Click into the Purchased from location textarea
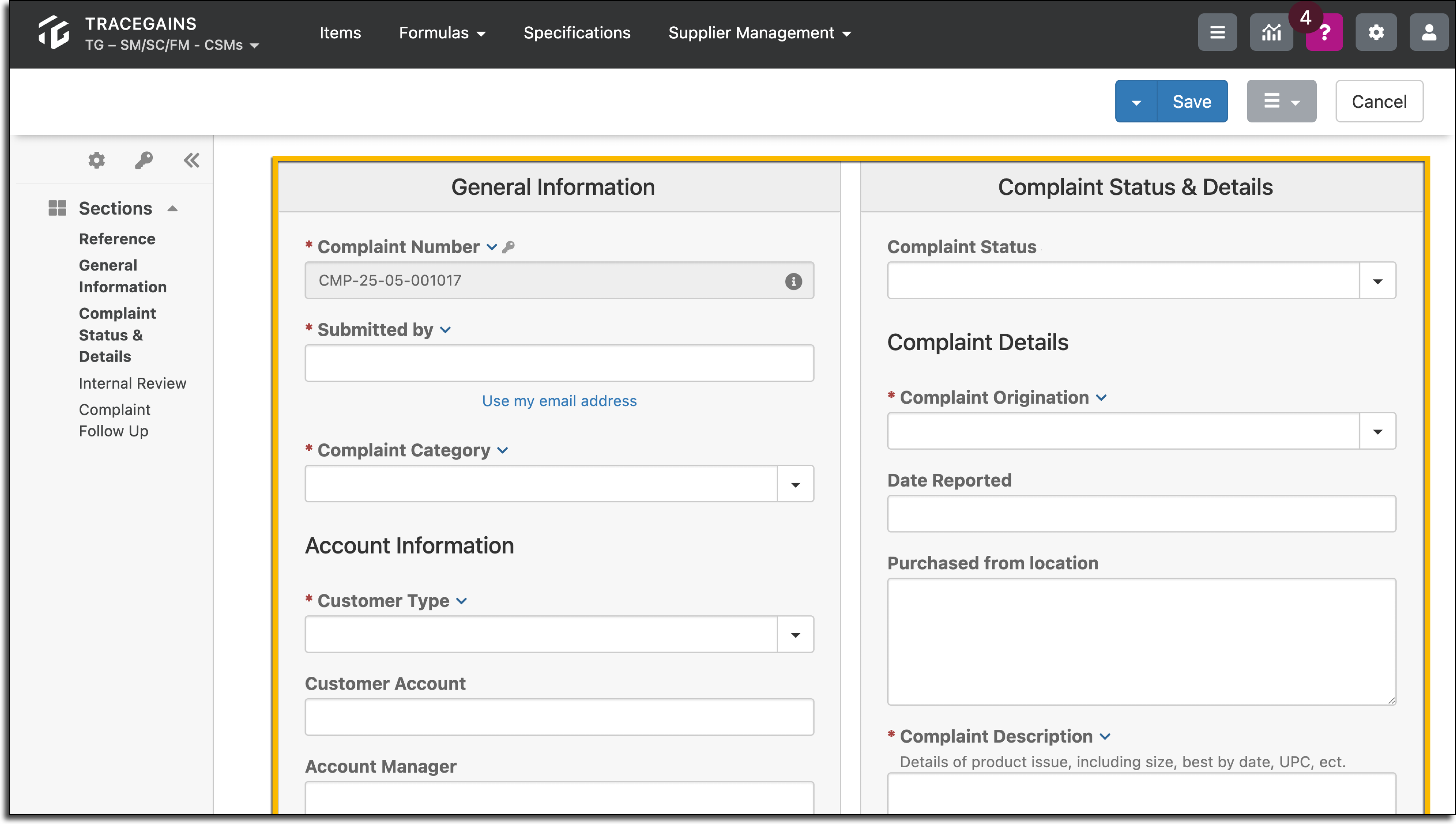This screenshot has width=1456, height=824. 1141,642
